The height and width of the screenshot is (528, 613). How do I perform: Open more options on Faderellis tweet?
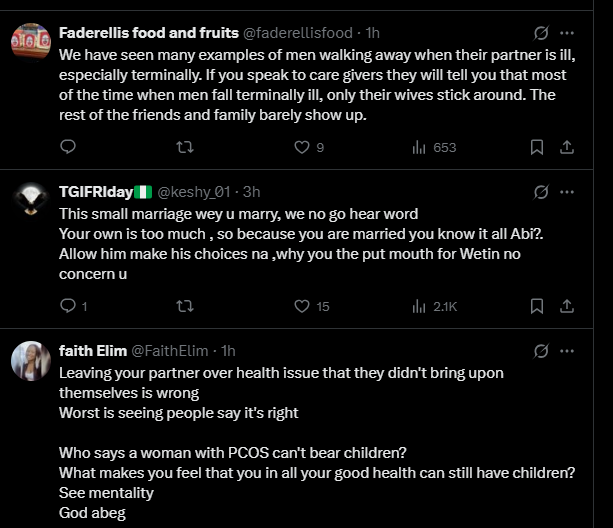click(567, 32)
